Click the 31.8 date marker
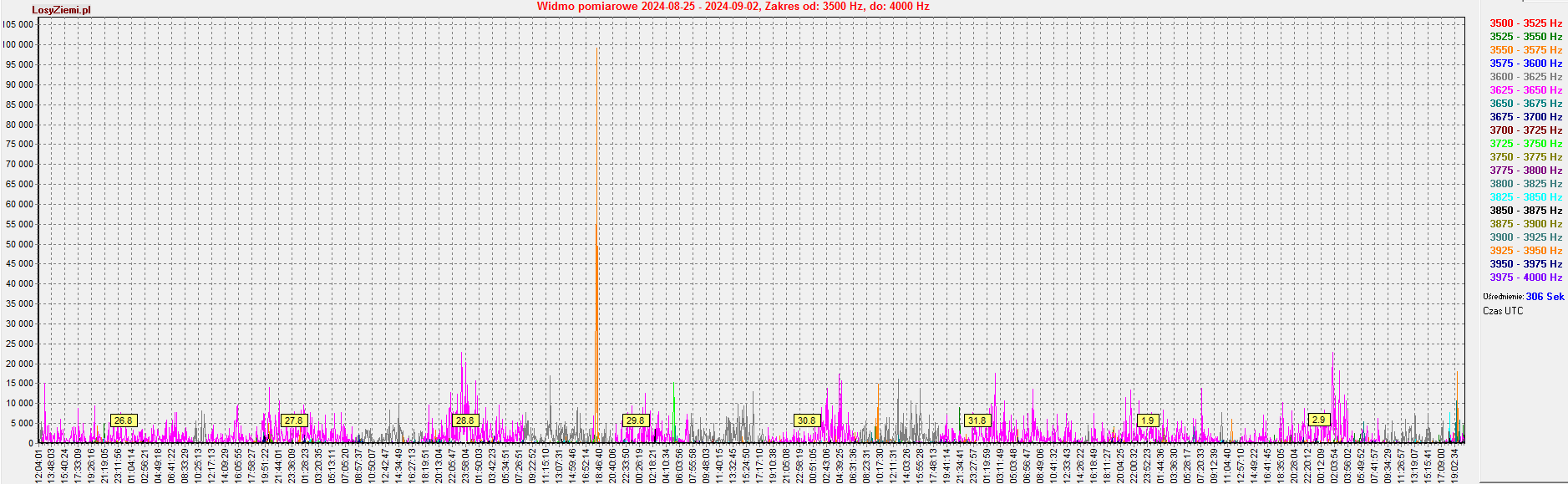 coord(977,420)
